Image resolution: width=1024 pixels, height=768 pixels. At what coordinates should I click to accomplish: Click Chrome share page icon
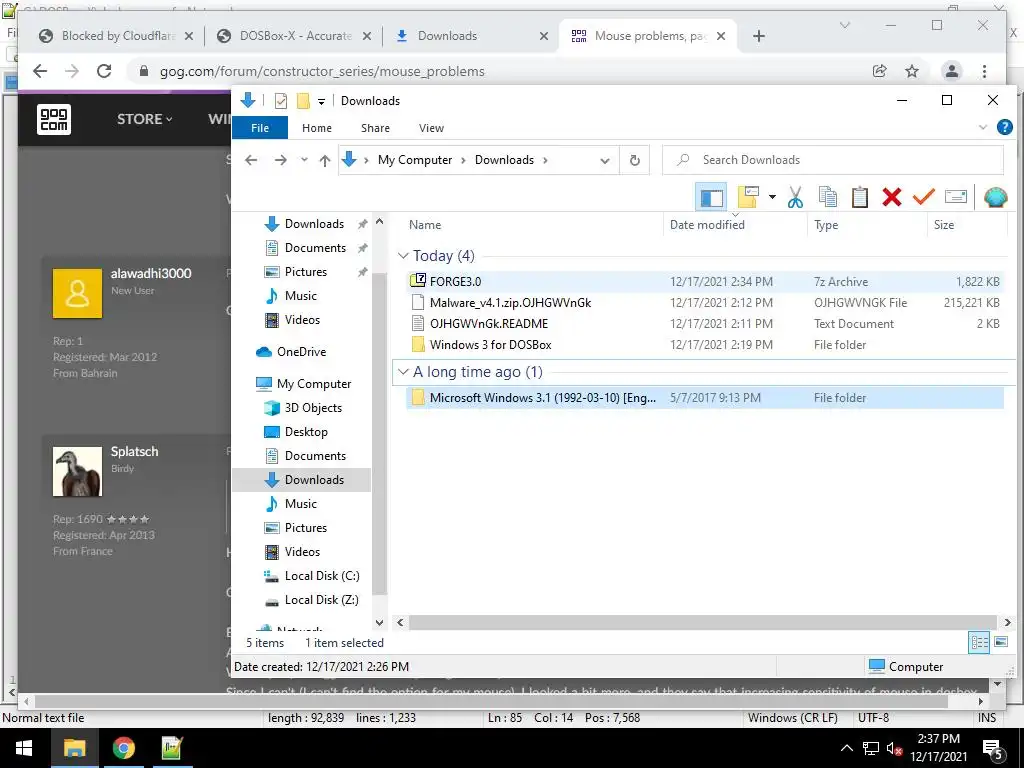tap(880, 71)
